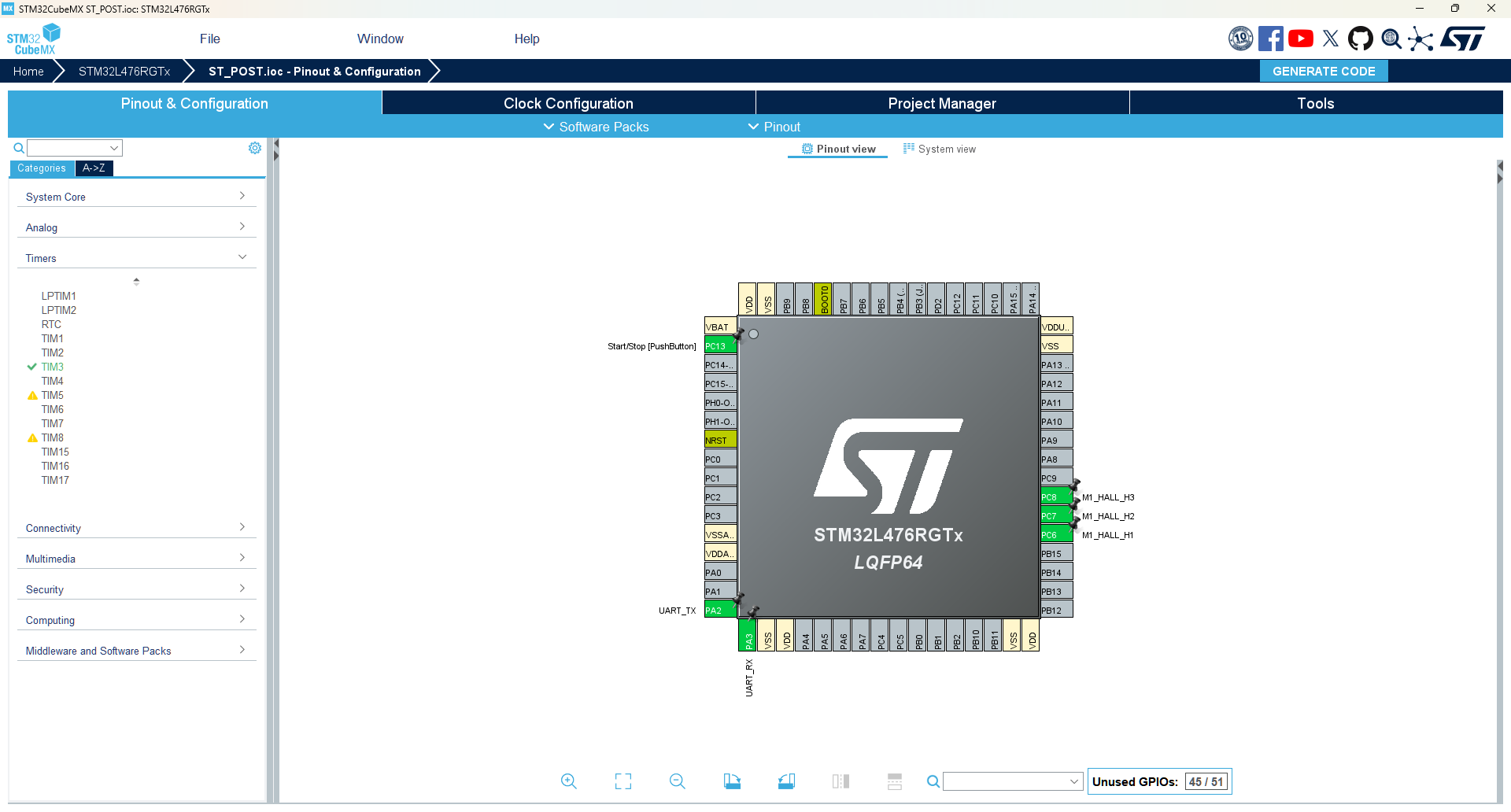Open the STMicroelectronics YouTube channel
Viewport: 1511px width, 812px height.
coord(1301,37)
